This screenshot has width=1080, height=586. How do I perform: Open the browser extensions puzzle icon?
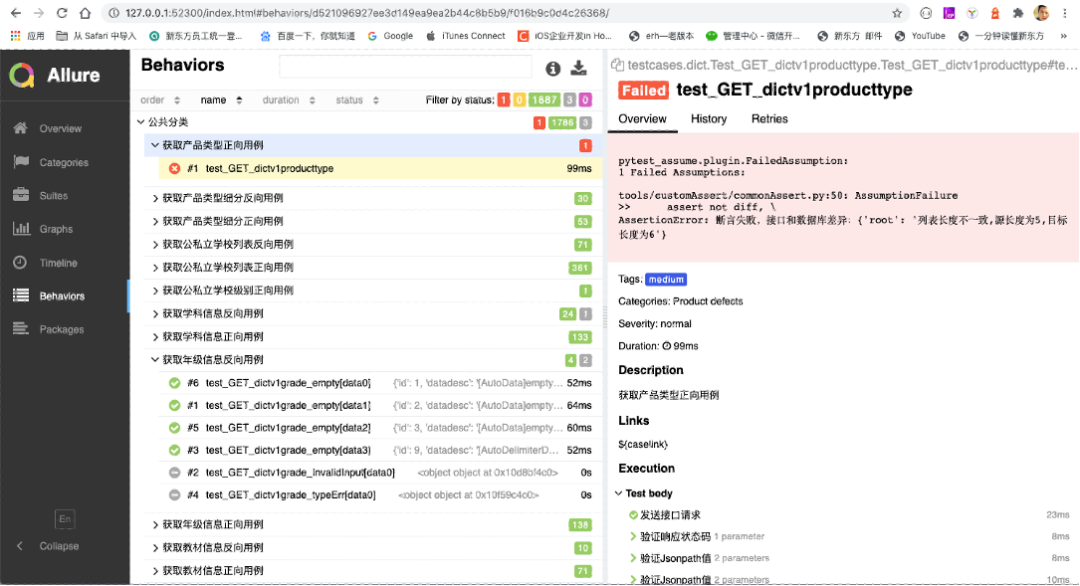click(1017, 13)
